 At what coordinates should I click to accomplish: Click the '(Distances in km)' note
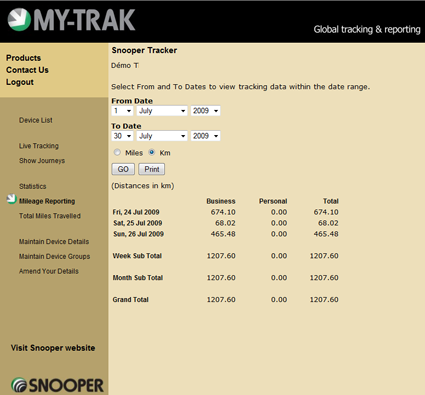coord(143,186)
